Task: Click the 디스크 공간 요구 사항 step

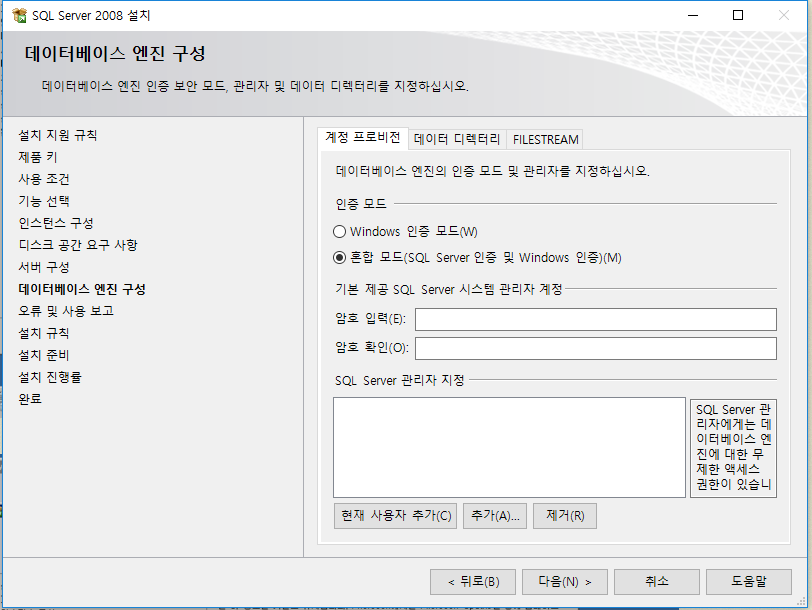Action: click(x=78, y=245)
